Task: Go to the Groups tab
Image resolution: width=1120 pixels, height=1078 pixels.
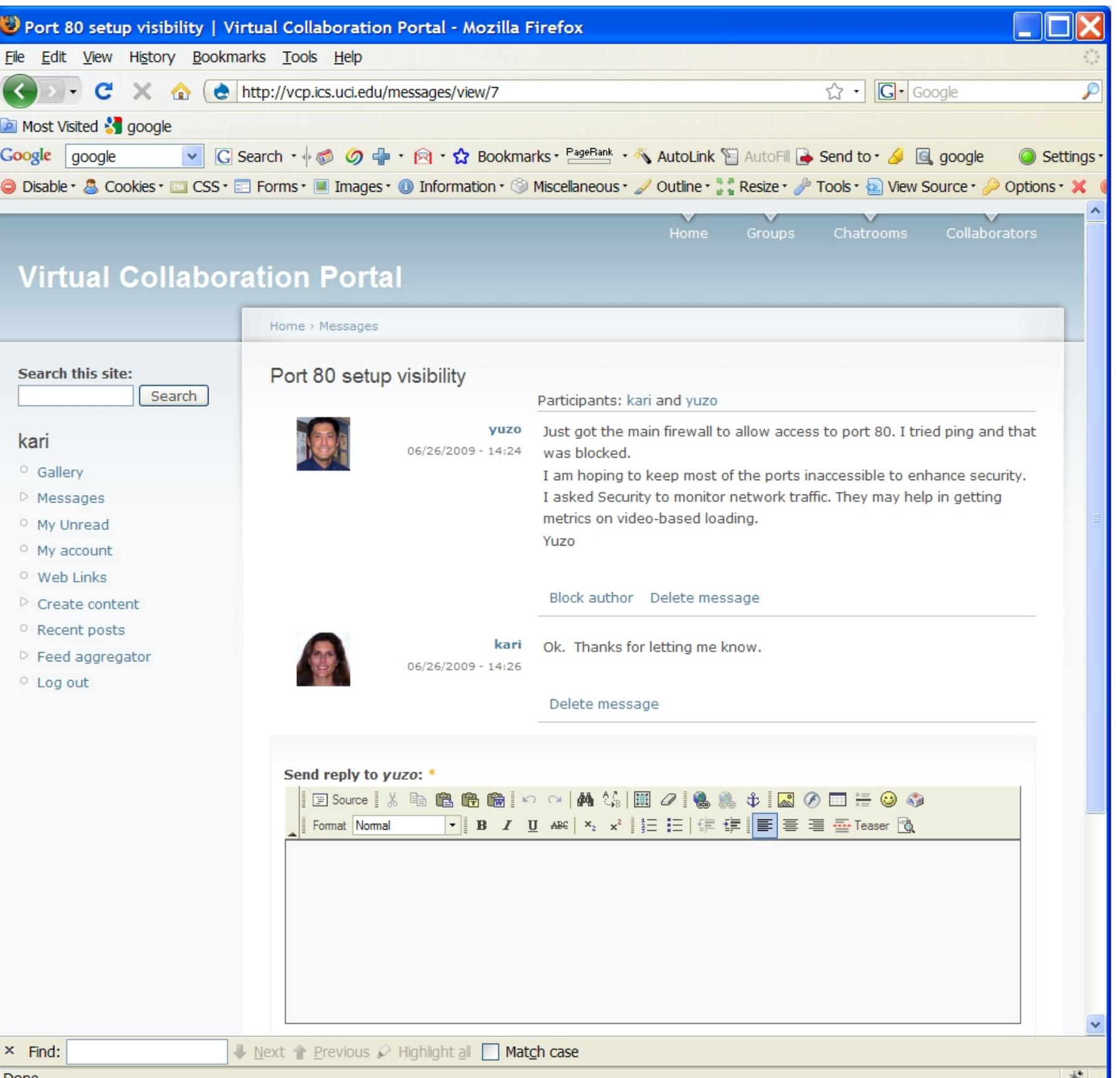Action: point(770,233)
